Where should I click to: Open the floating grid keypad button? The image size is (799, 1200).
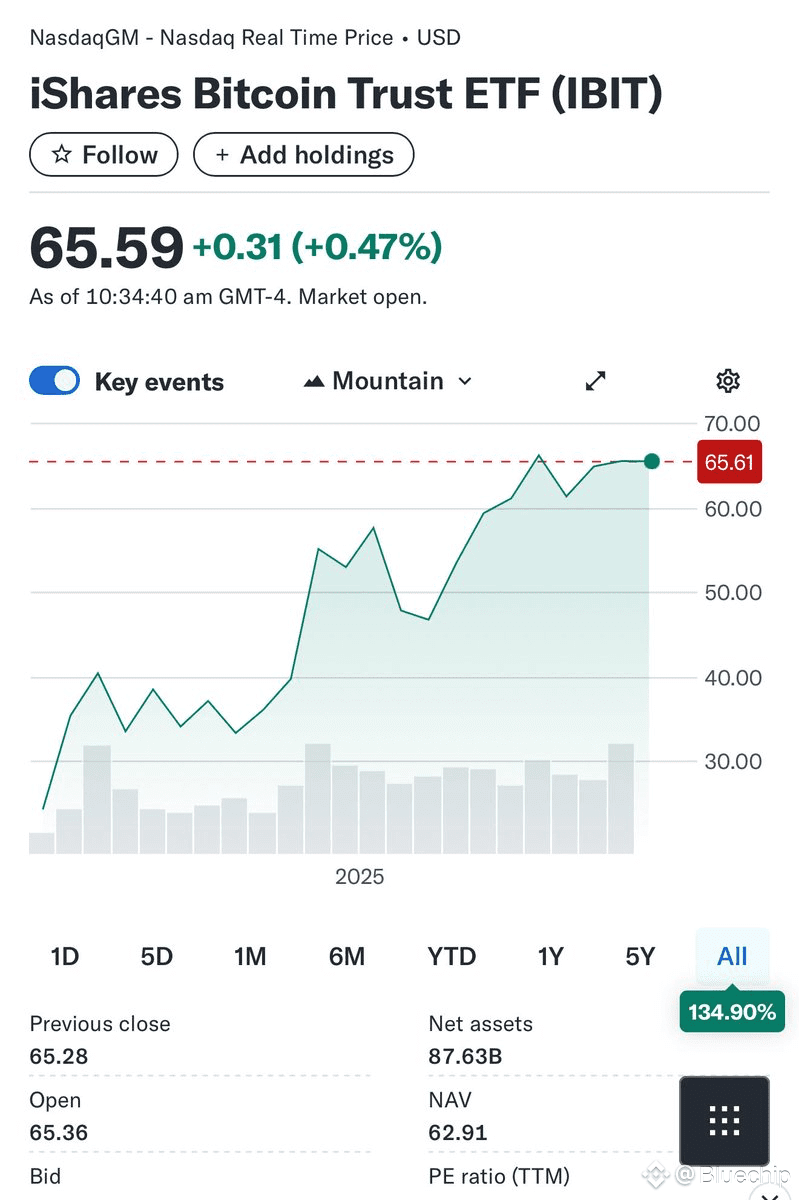pyautogui.click(x=724, y=1120)
